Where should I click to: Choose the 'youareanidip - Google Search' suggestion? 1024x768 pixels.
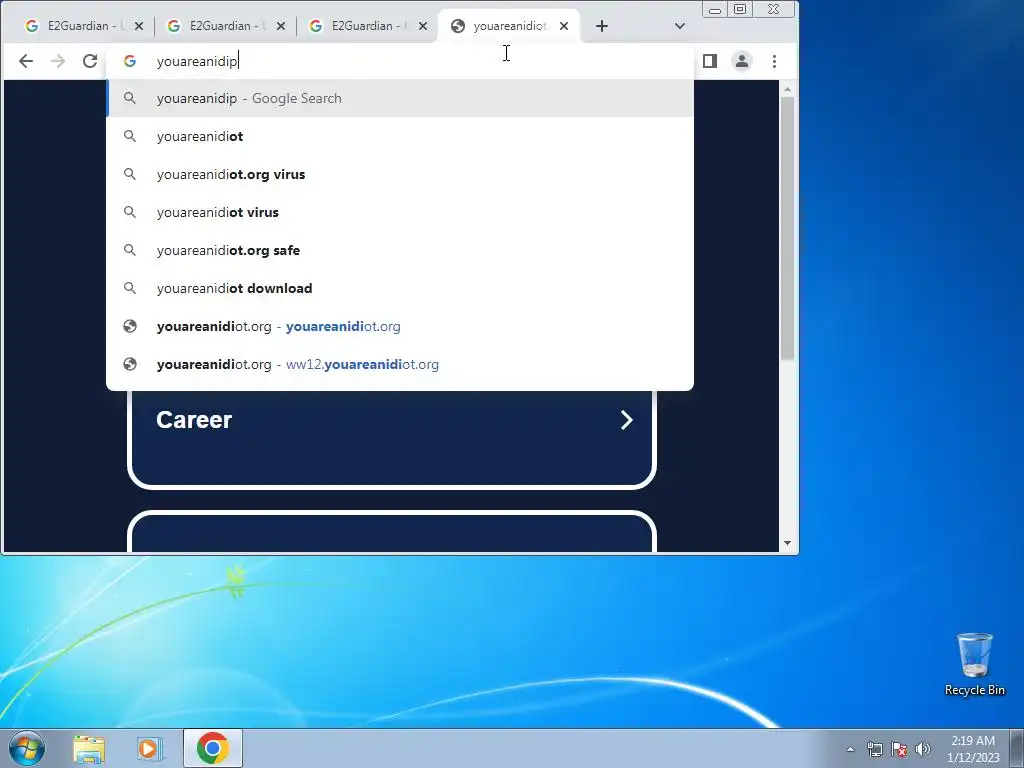[x=400, y=98]
